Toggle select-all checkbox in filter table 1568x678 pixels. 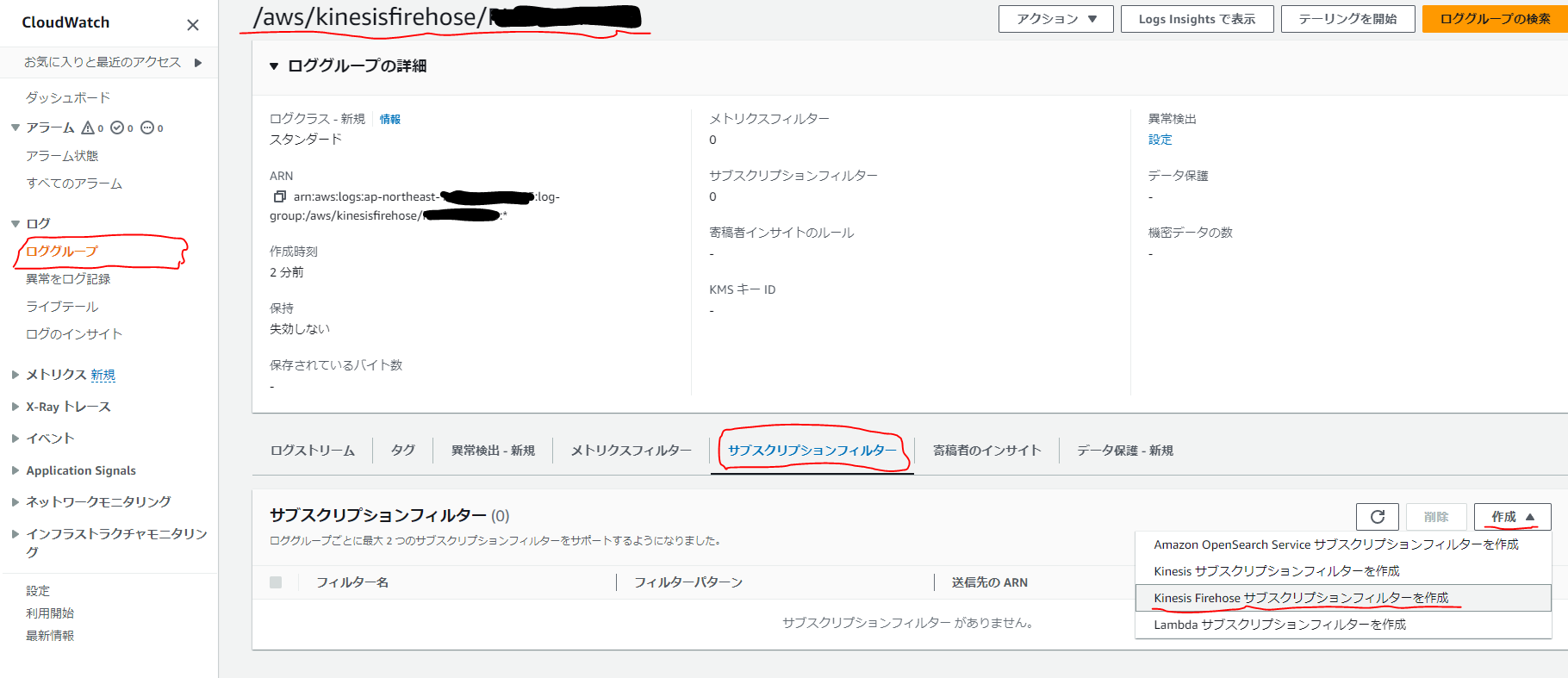pyautogui.click(x=276, y=582)
